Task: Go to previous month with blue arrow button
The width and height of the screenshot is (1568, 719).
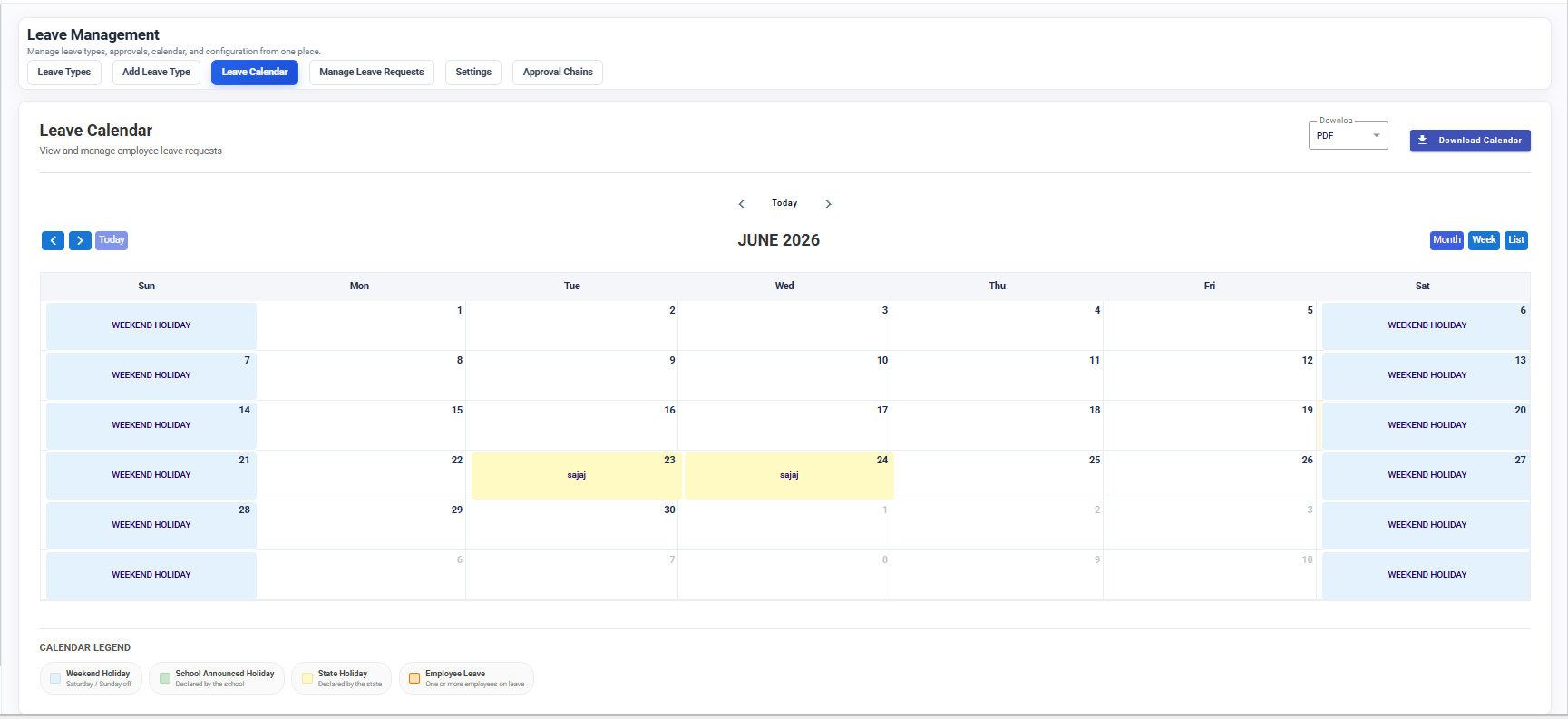Action: coord(53,240)
